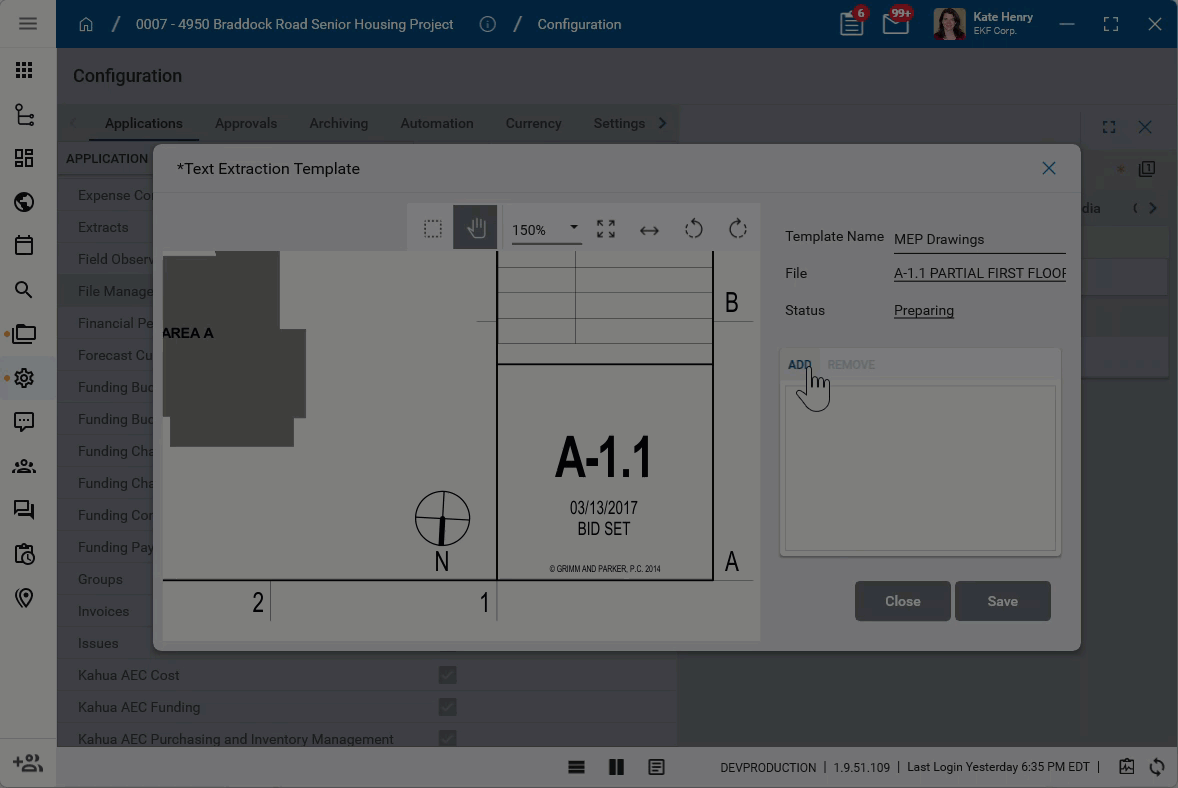Viewport: 1178px width, 788px height.
Task: Rotate drawing counterclockwise
Action: pos(693,229)
